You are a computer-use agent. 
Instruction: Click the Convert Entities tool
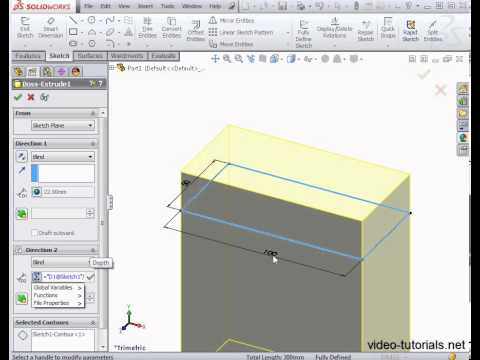[172, 28]
